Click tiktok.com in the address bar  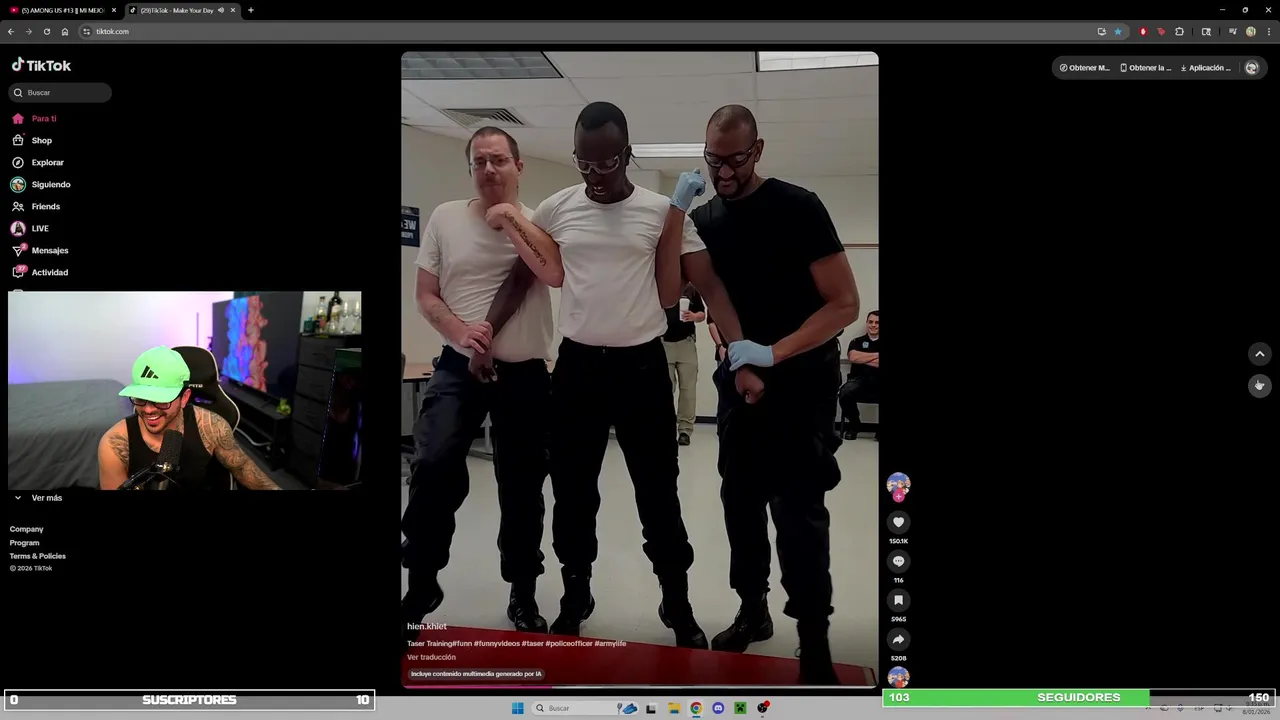coord(112,31)
